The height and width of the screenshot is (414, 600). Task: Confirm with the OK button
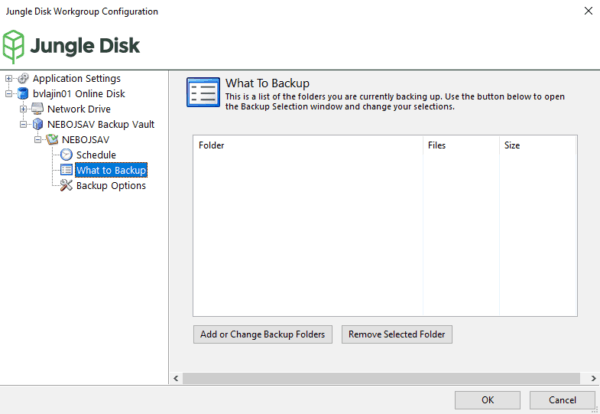point(487,400)
